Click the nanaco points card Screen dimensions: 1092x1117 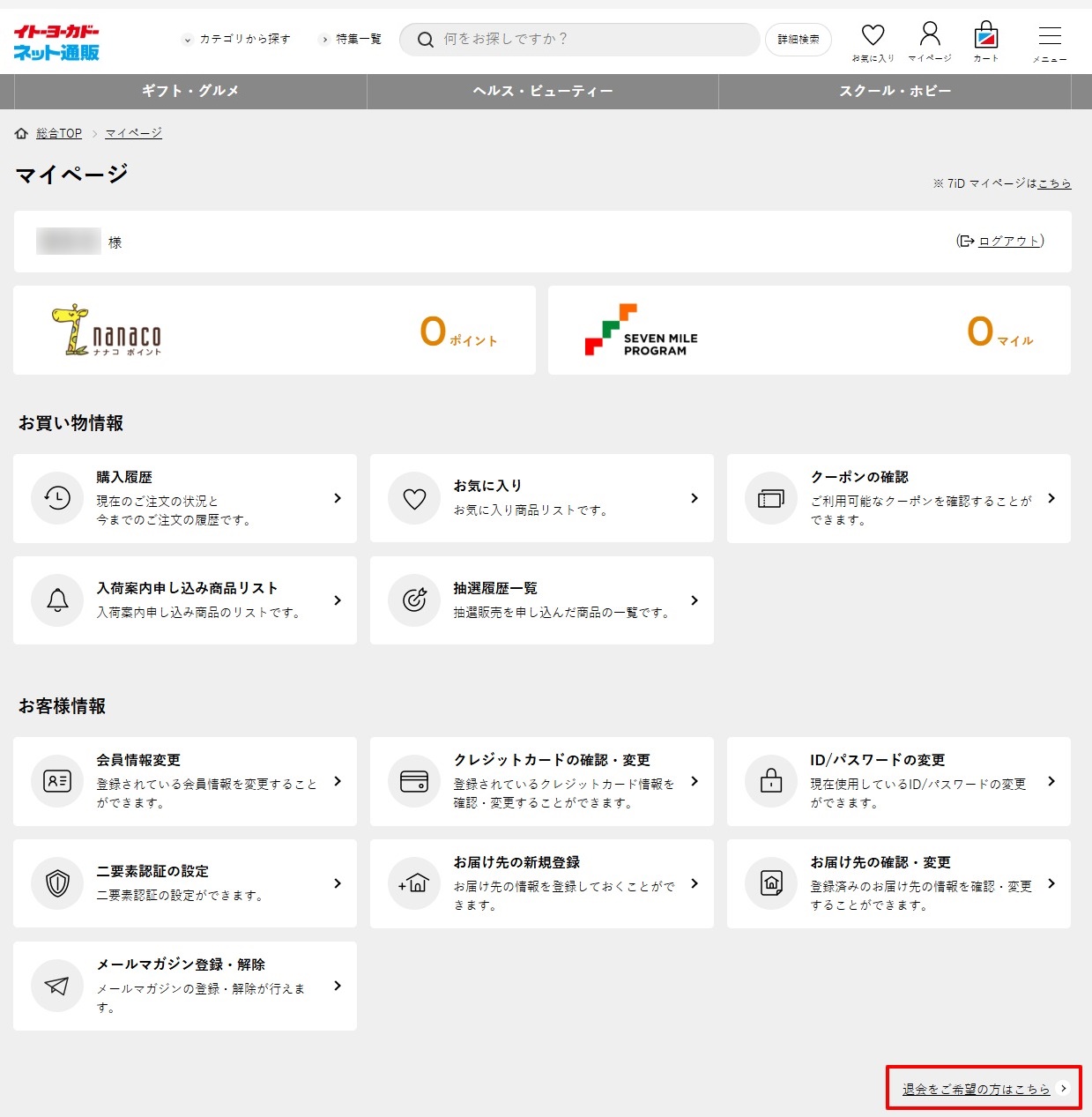(274, 330)
